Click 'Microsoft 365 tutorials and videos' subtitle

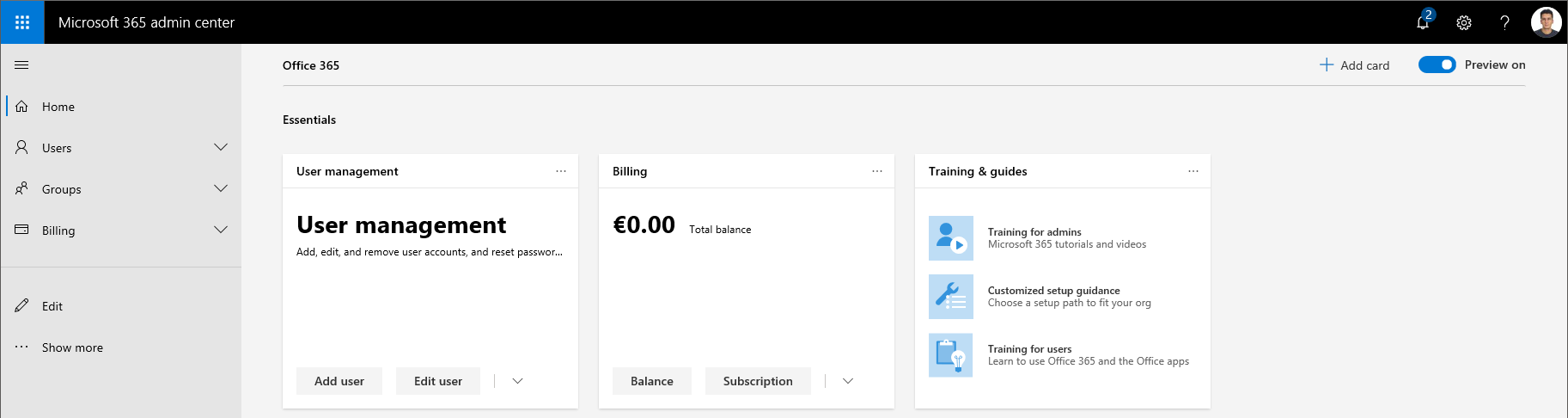click(x=1067, y=244)
